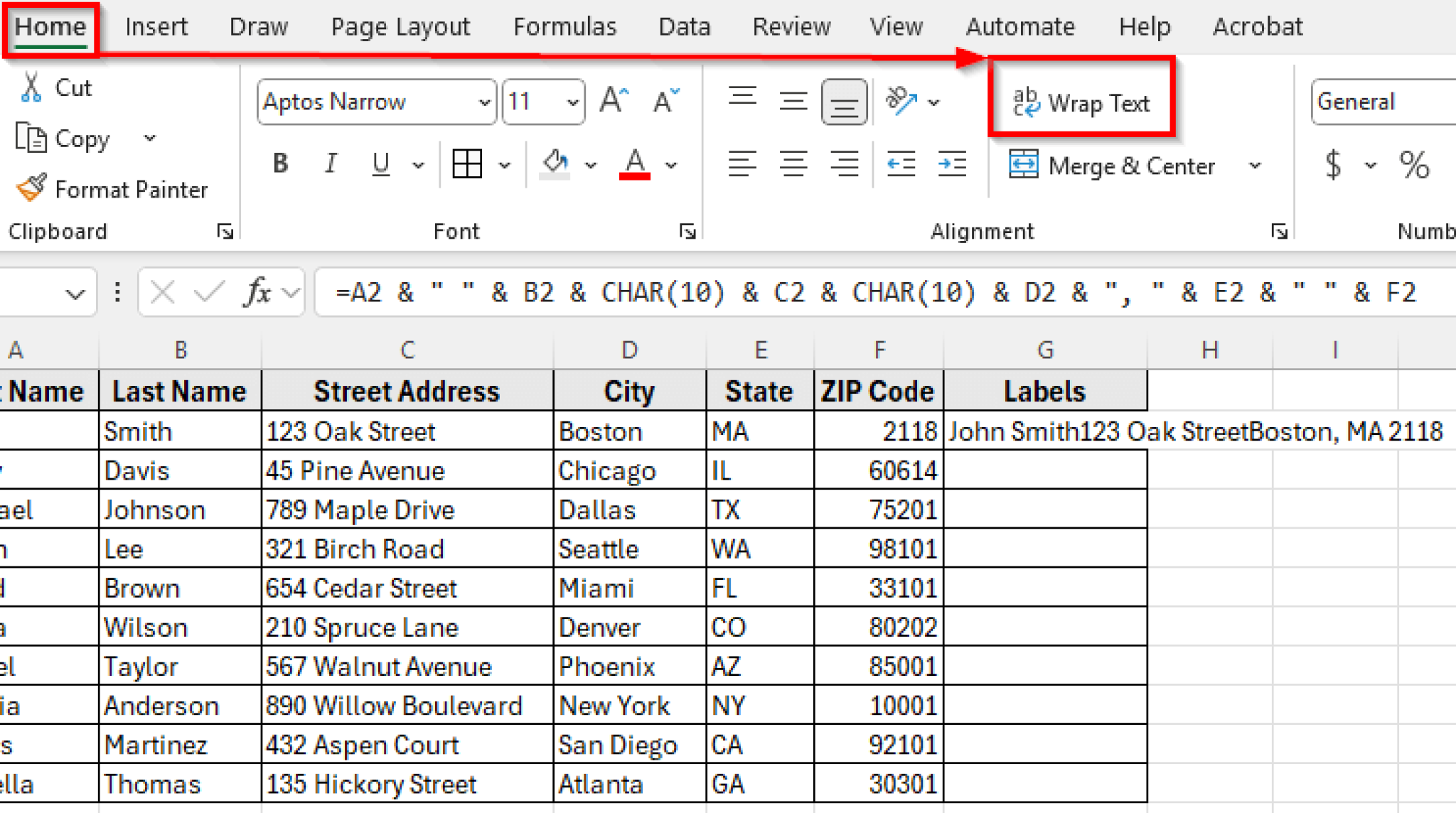Apply Italic formatting
Viewport: 1456px width, 813px height.
pos(330,163)
